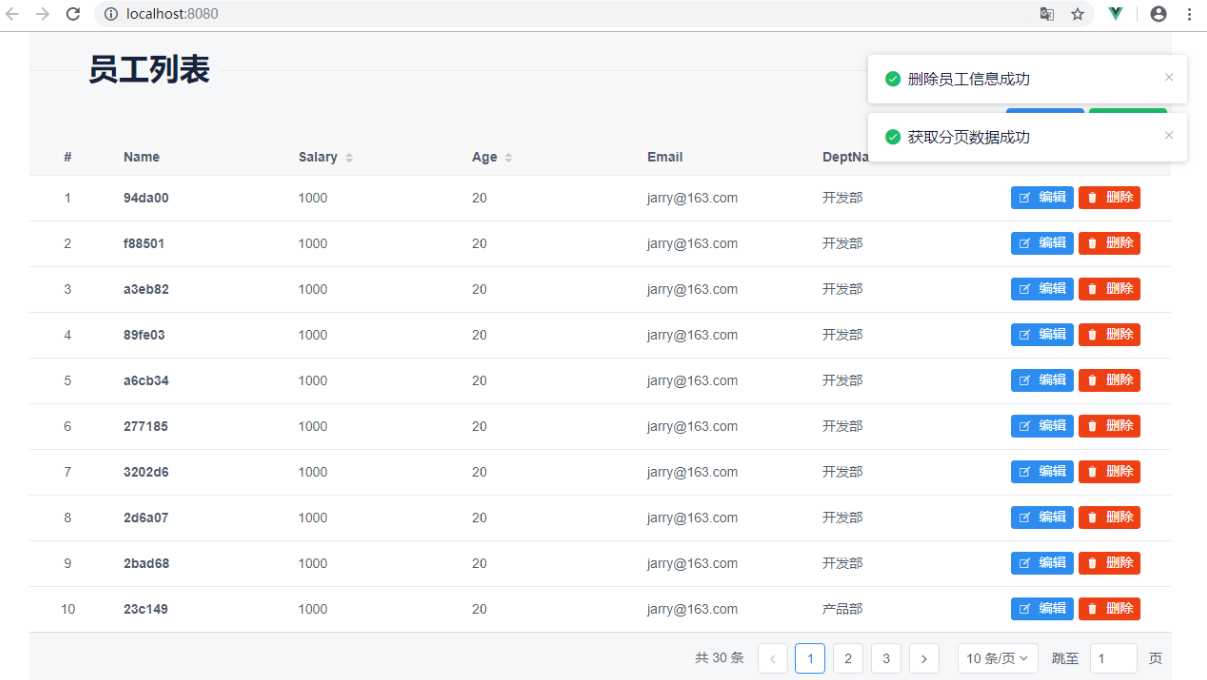Delete employee 3202d6
Image resolution: width=1207 pixels, height=680 pixels.
coord(1109,471)
